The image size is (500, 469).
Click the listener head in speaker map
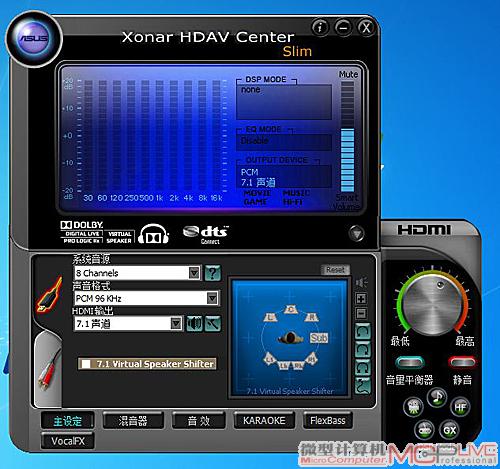click(291, 338)
